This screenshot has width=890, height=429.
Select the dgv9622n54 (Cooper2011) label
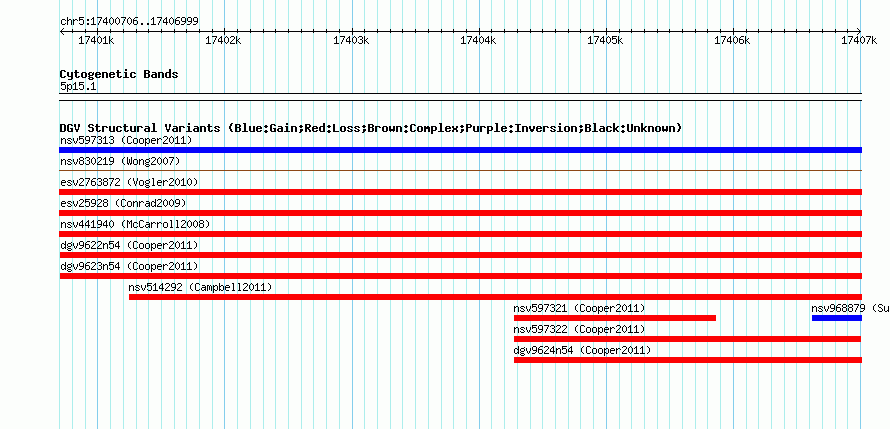[129, 245]
